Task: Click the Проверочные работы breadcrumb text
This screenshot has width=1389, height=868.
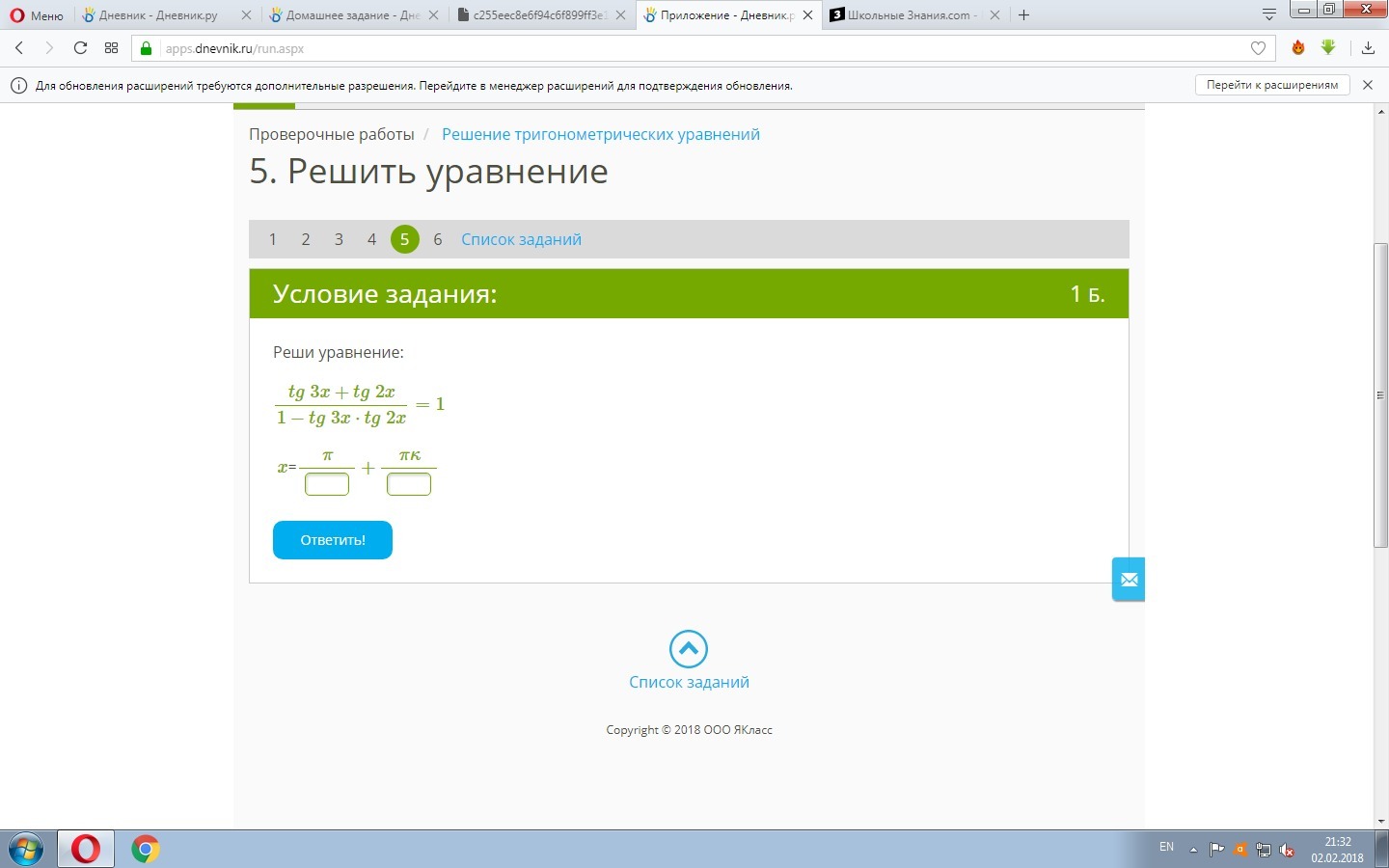Action: [x=332, y=134]
